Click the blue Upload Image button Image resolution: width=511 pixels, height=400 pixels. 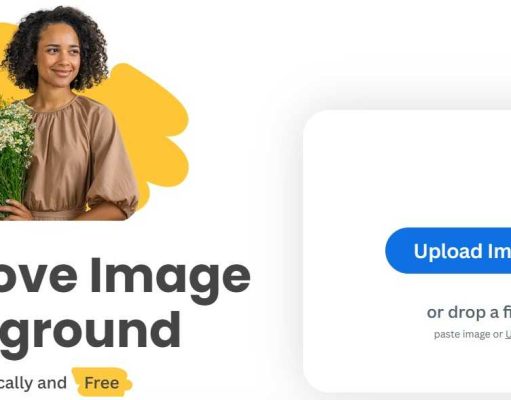(x=448, y=251)
